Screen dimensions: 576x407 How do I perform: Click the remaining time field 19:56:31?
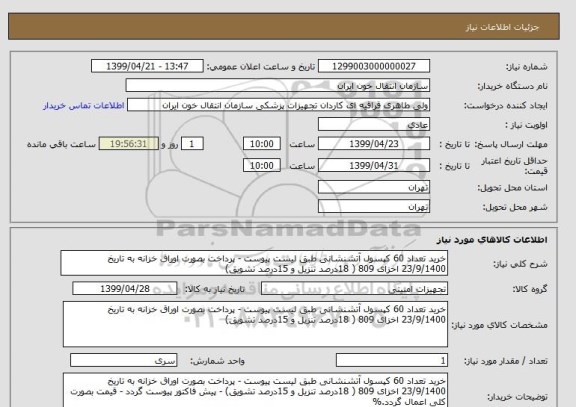129,144
